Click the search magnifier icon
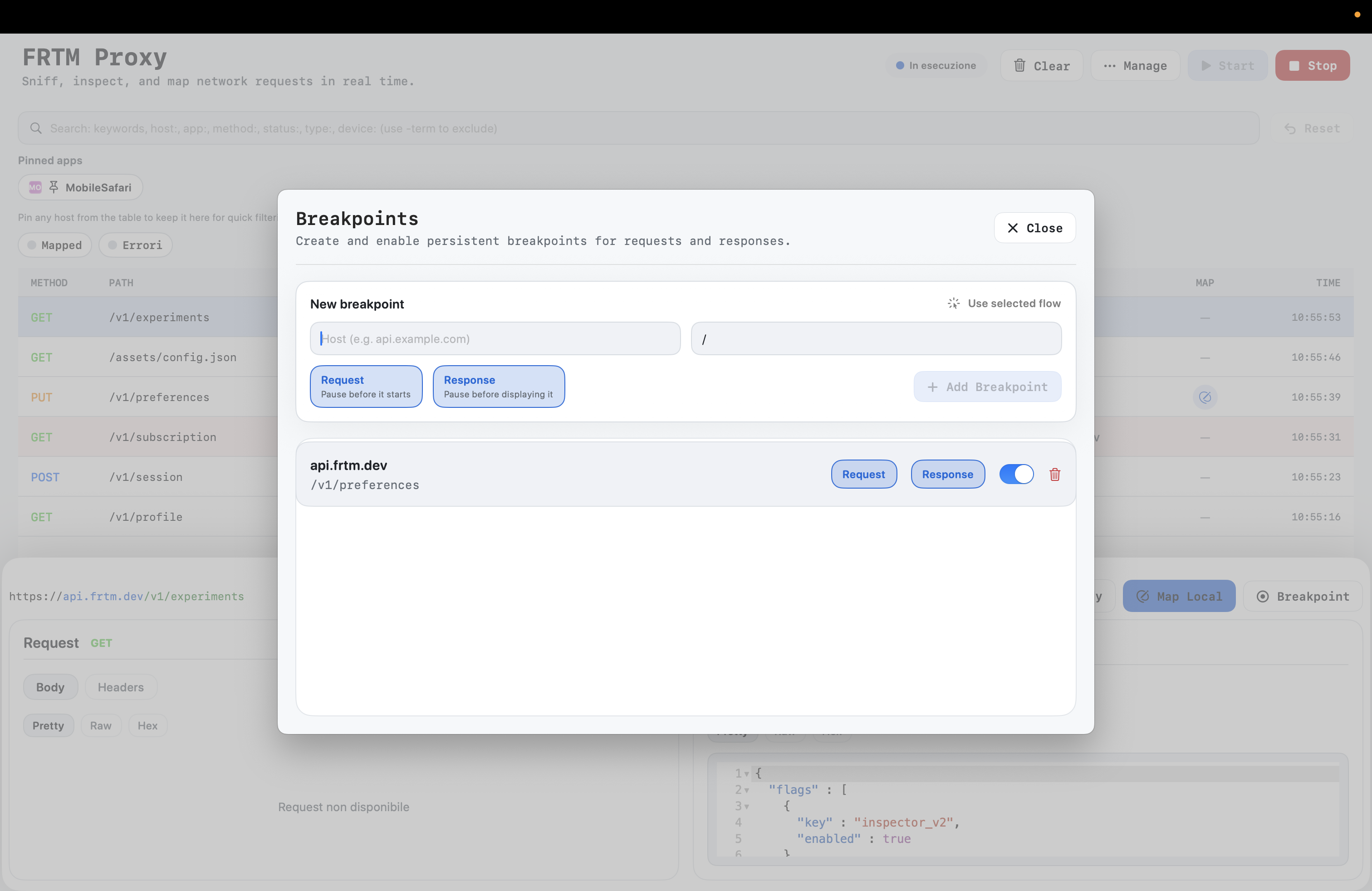The height and width of the screenshot is (891, 1372). click(x=36, y=128)
